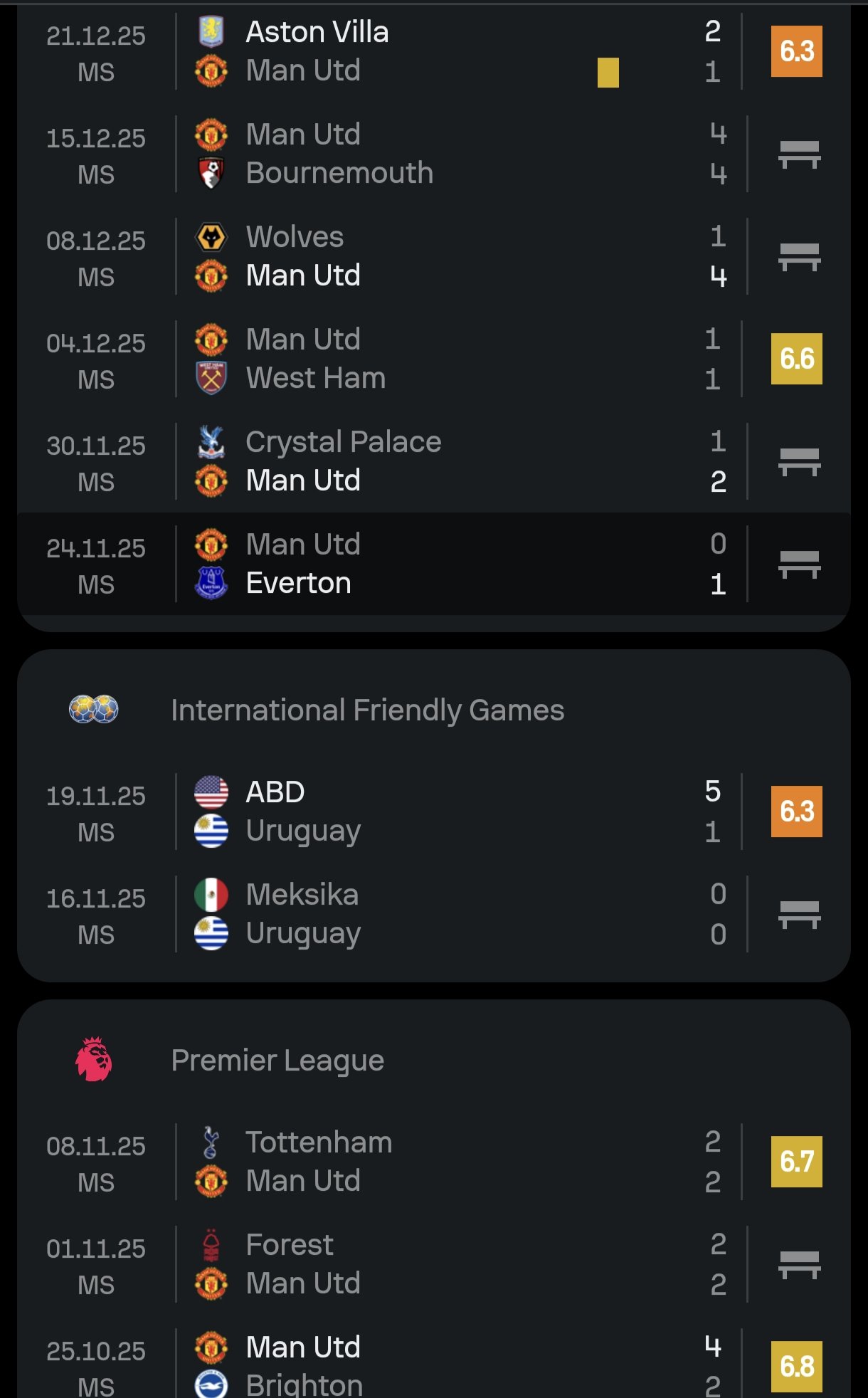Tap the West Ham club crest
This screenshot has width=868, height=1398.
pos(211,378)
